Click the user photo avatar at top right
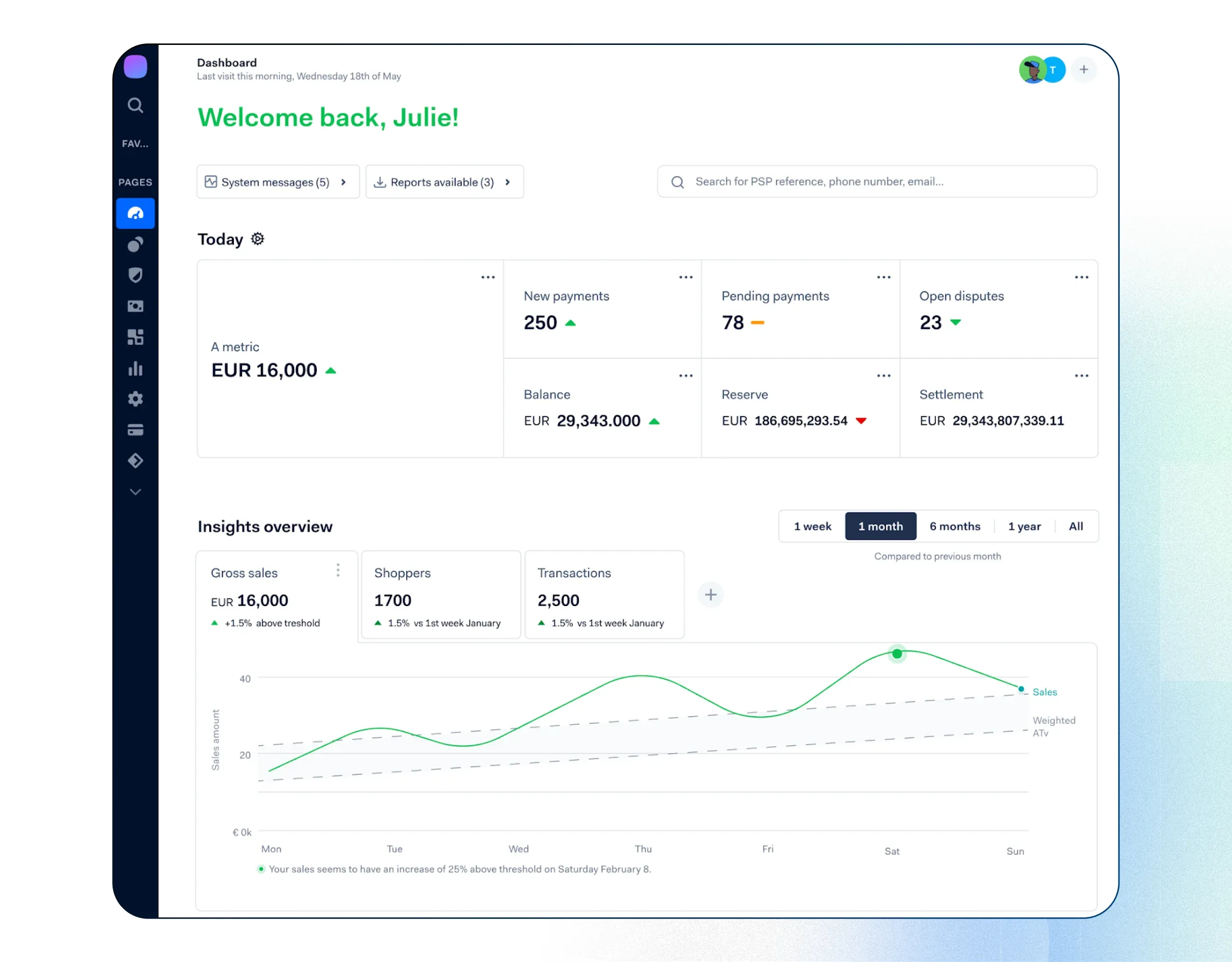This screenshot has width=1232, height=962. click(x=1032, y=70)
